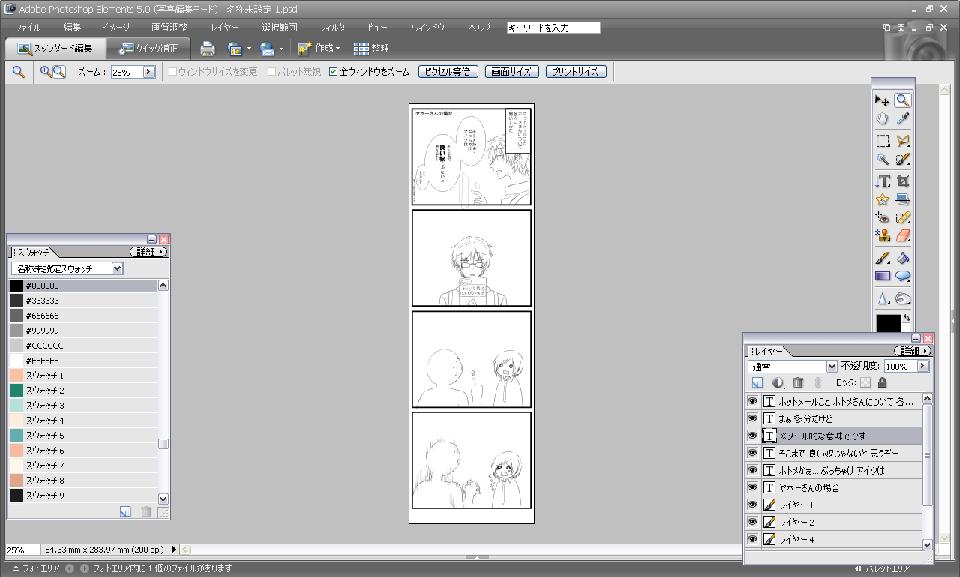The width and height of the screenshot is (960, 577).
Task: Hide the selected text layer via eye
Action: coord(752,436)
